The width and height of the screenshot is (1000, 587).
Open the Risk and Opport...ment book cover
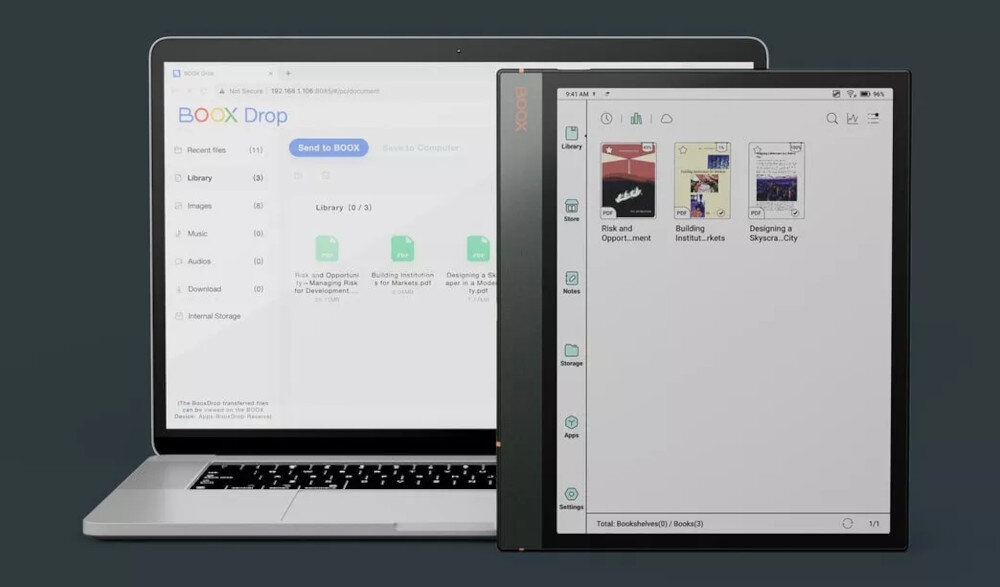click(x=628, y=181)
